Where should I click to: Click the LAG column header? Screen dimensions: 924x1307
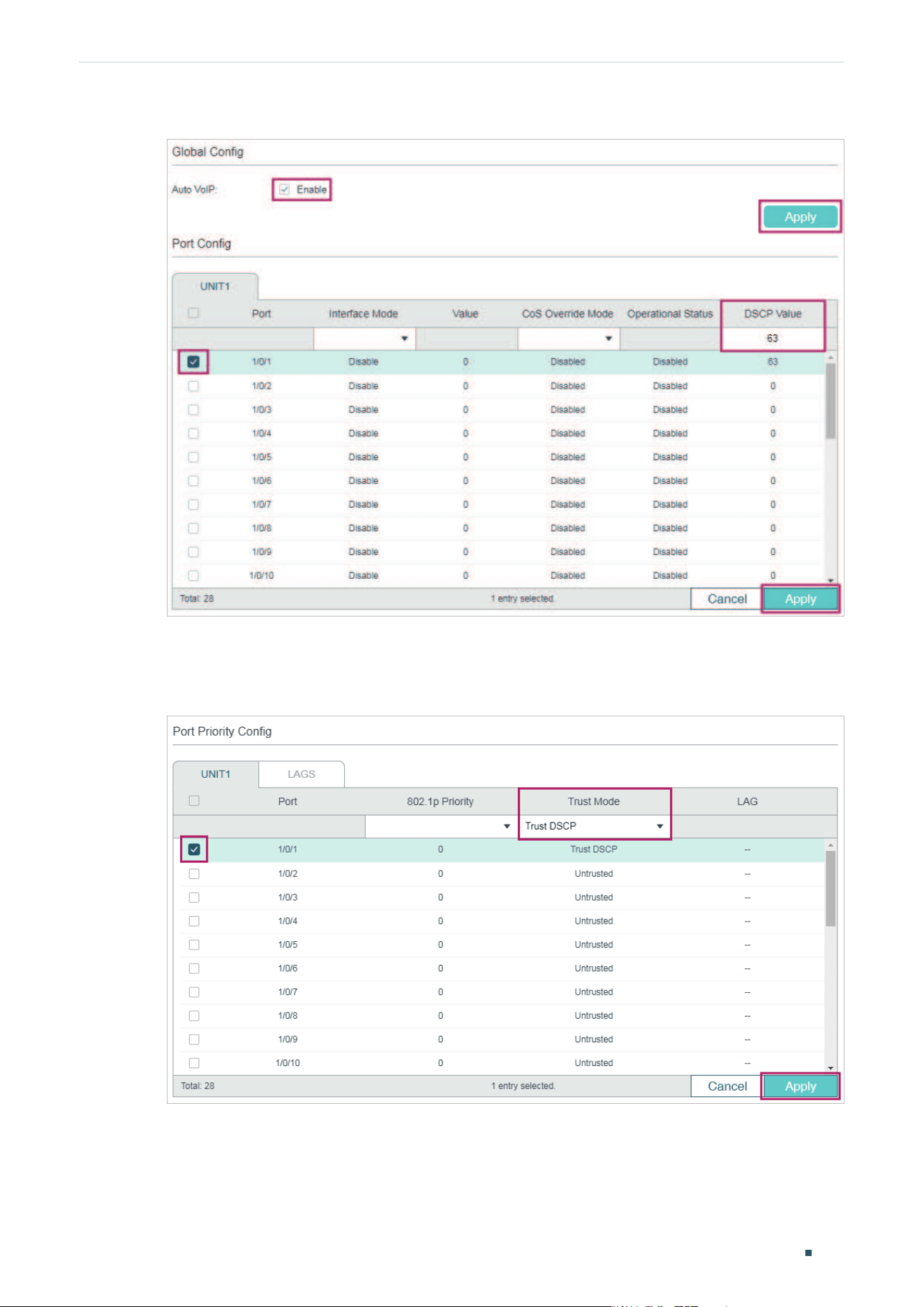(747, 802)
